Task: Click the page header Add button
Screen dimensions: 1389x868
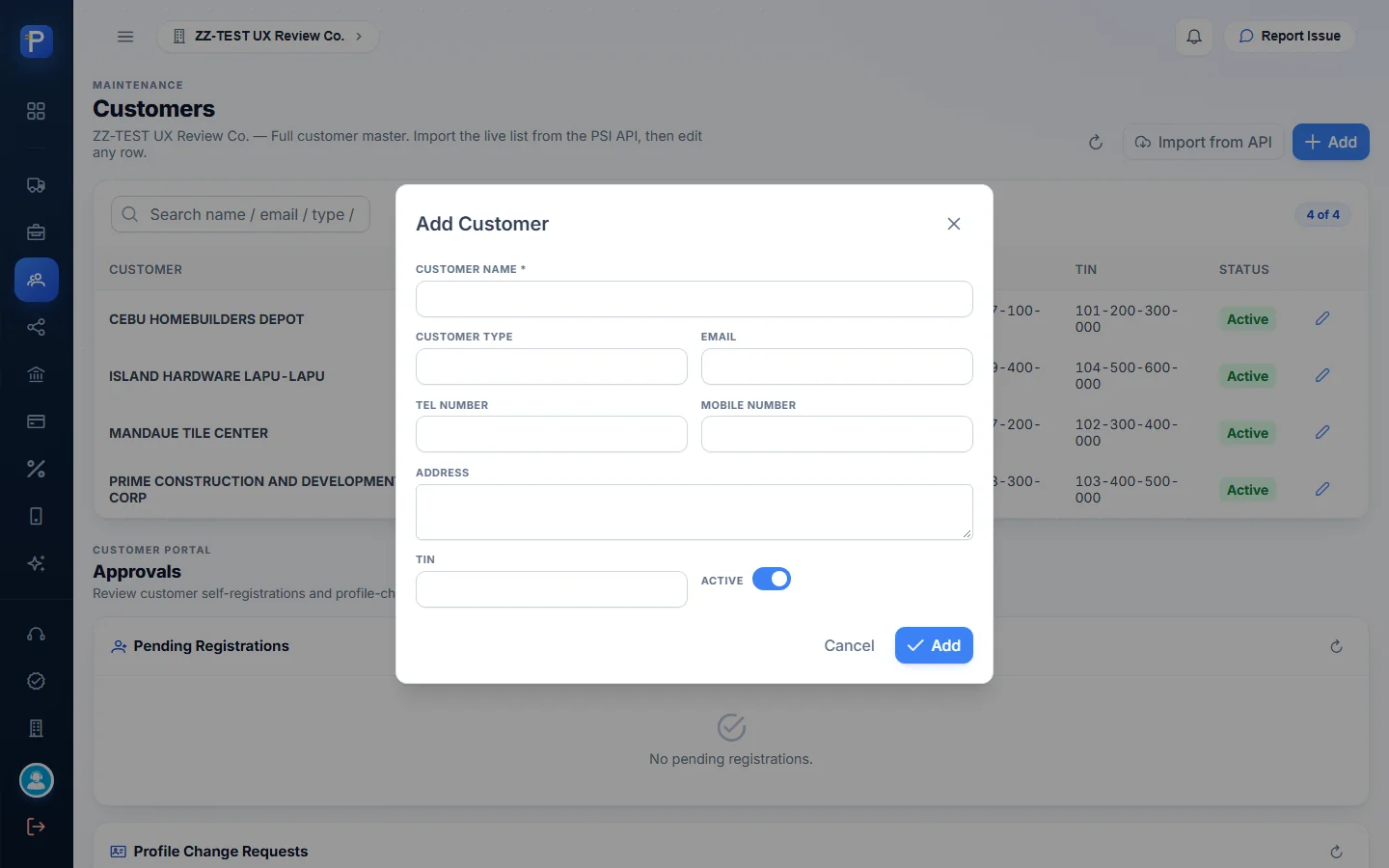Action: (1331, 143)
